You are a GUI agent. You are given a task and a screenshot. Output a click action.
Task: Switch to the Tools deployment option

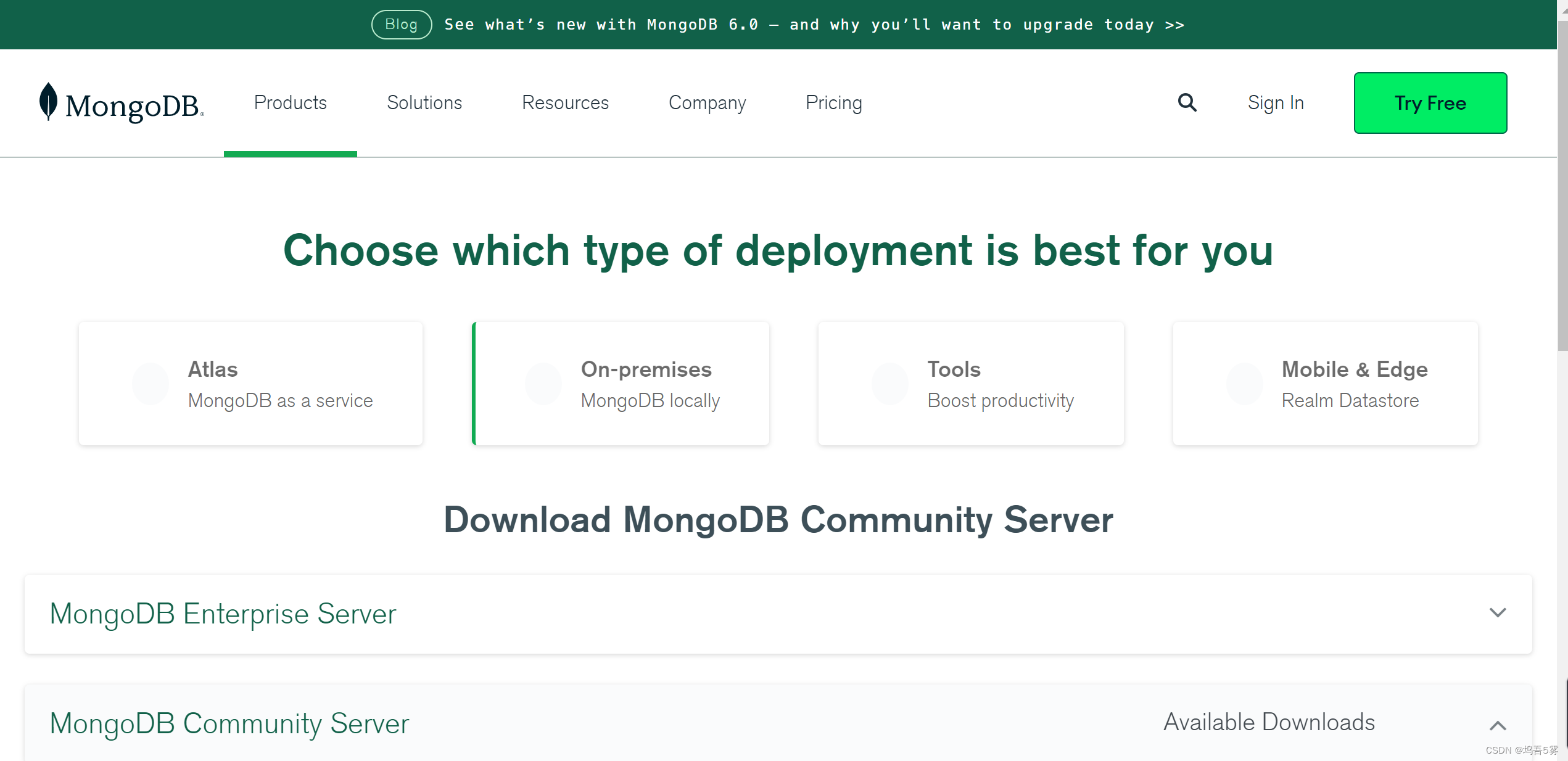(x=970, y=383)
